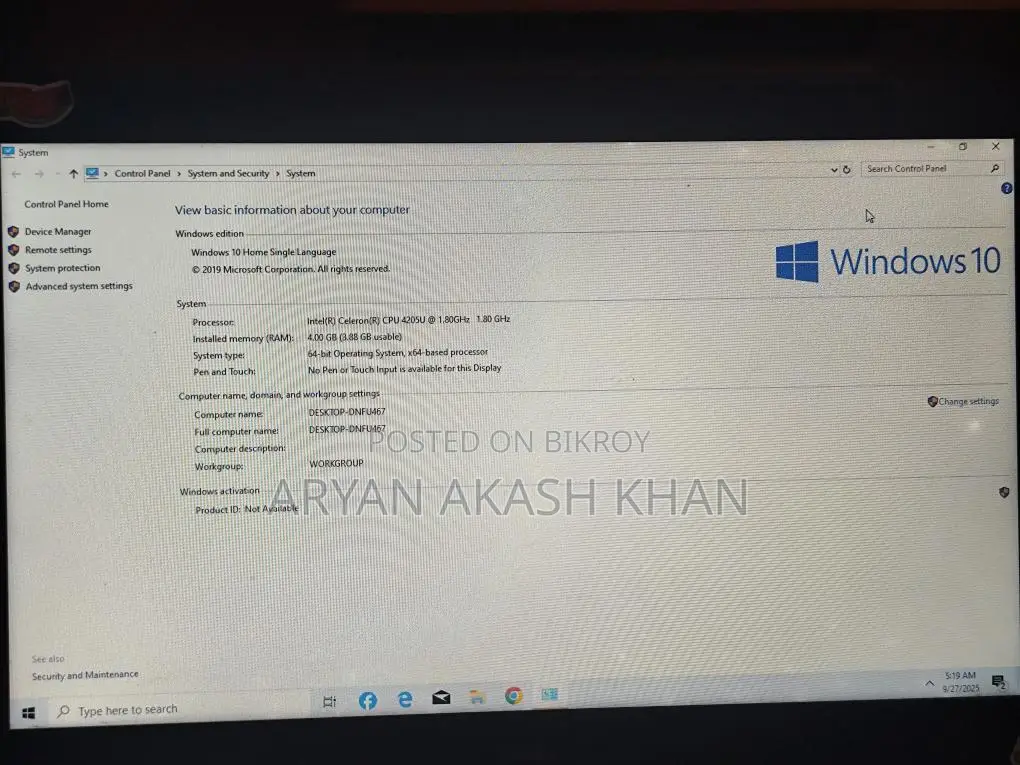This screenshot has width=1020, height=765.
Task: Click Product ID Not Available text
Action: [247, 509]
